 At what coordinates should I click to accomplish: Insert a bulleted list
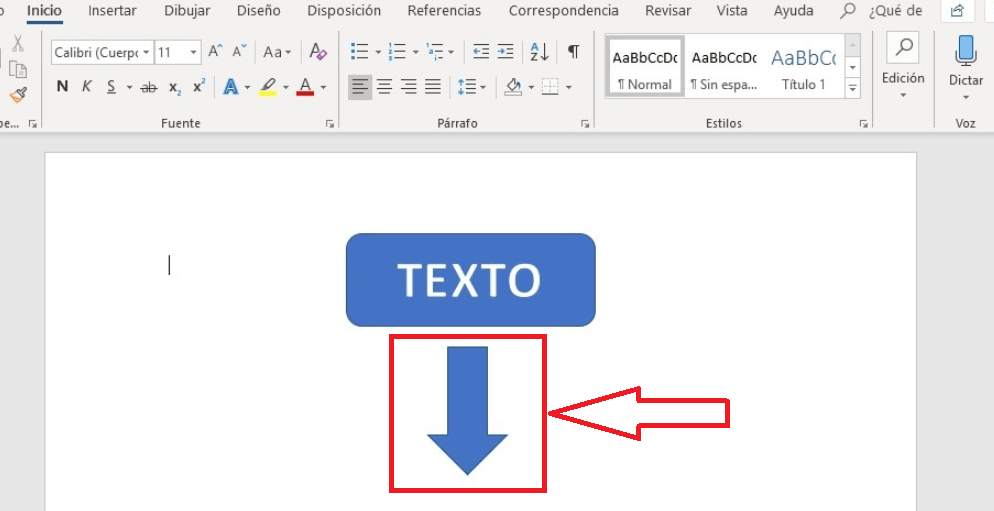point(360,51)
